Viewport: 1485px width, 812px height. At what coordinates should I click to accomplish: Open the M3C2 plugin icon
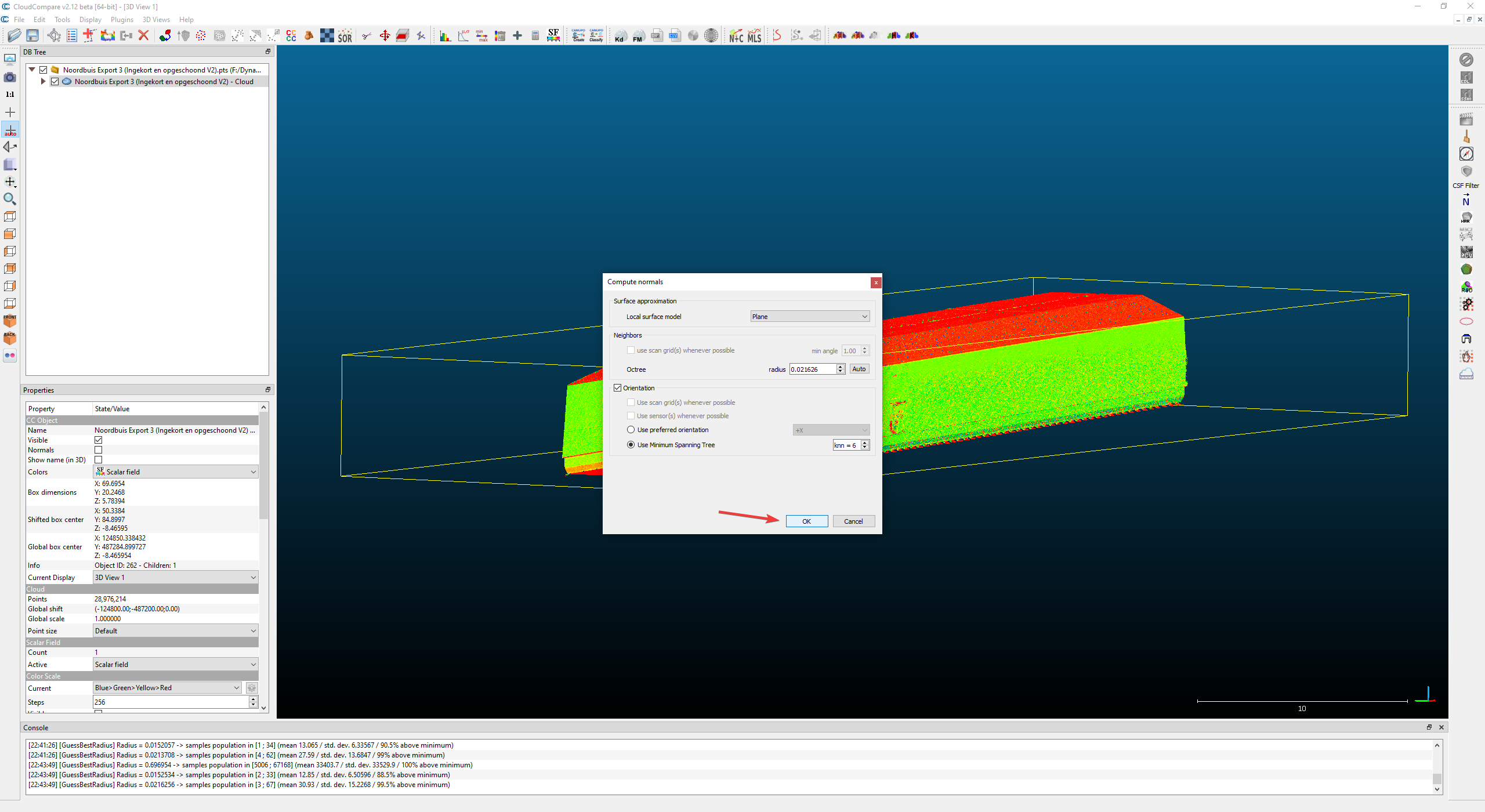click(x=1466, y=234)
